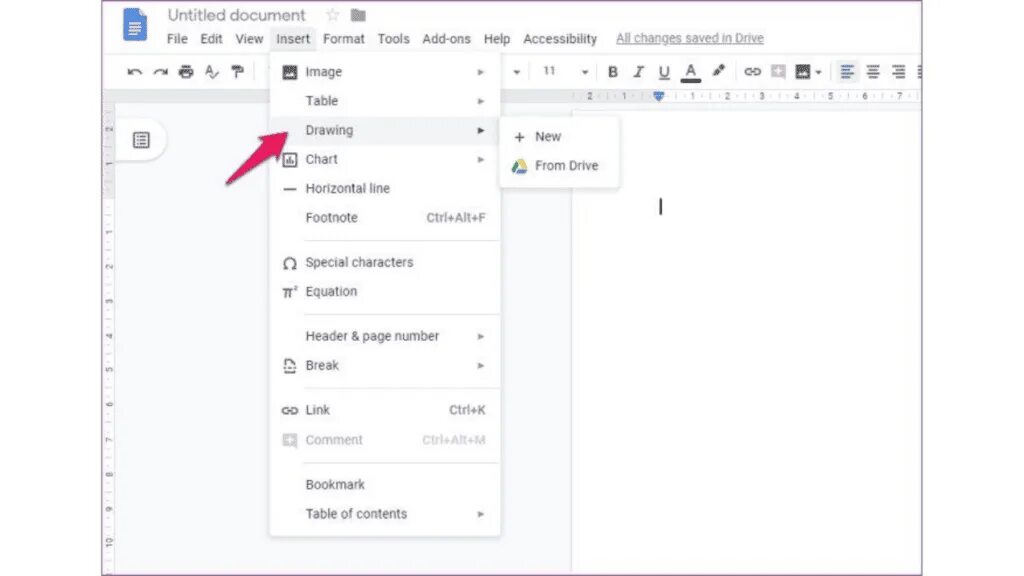The height and width of the screenshot is (576, 1024).
Task: Run spell check icon
Action: (x=212, y=72)
